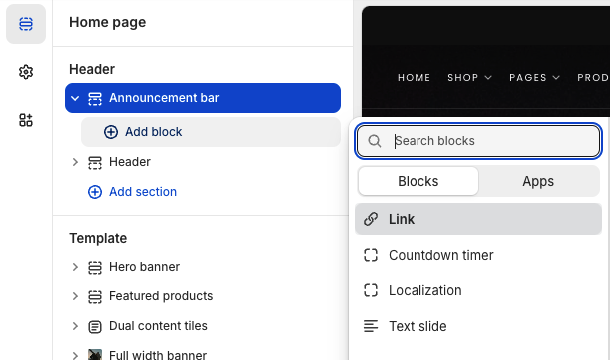The height and width of the screenshot is (360, 610).
Task: Select the Header tree item label
Action: pos(130,162)
